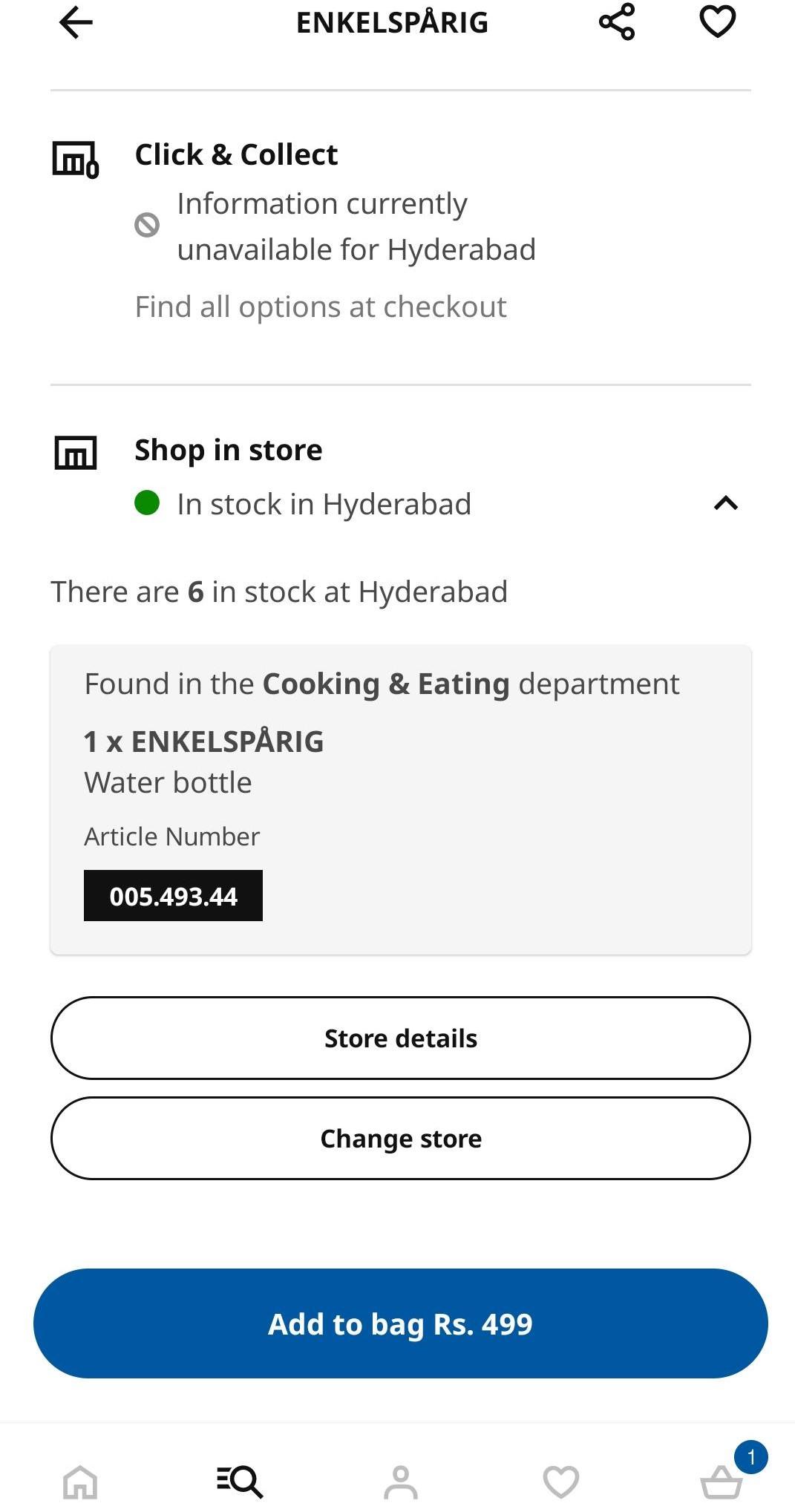
Task: Tap the Cooking & Eating department card
Action: [400, 799]
